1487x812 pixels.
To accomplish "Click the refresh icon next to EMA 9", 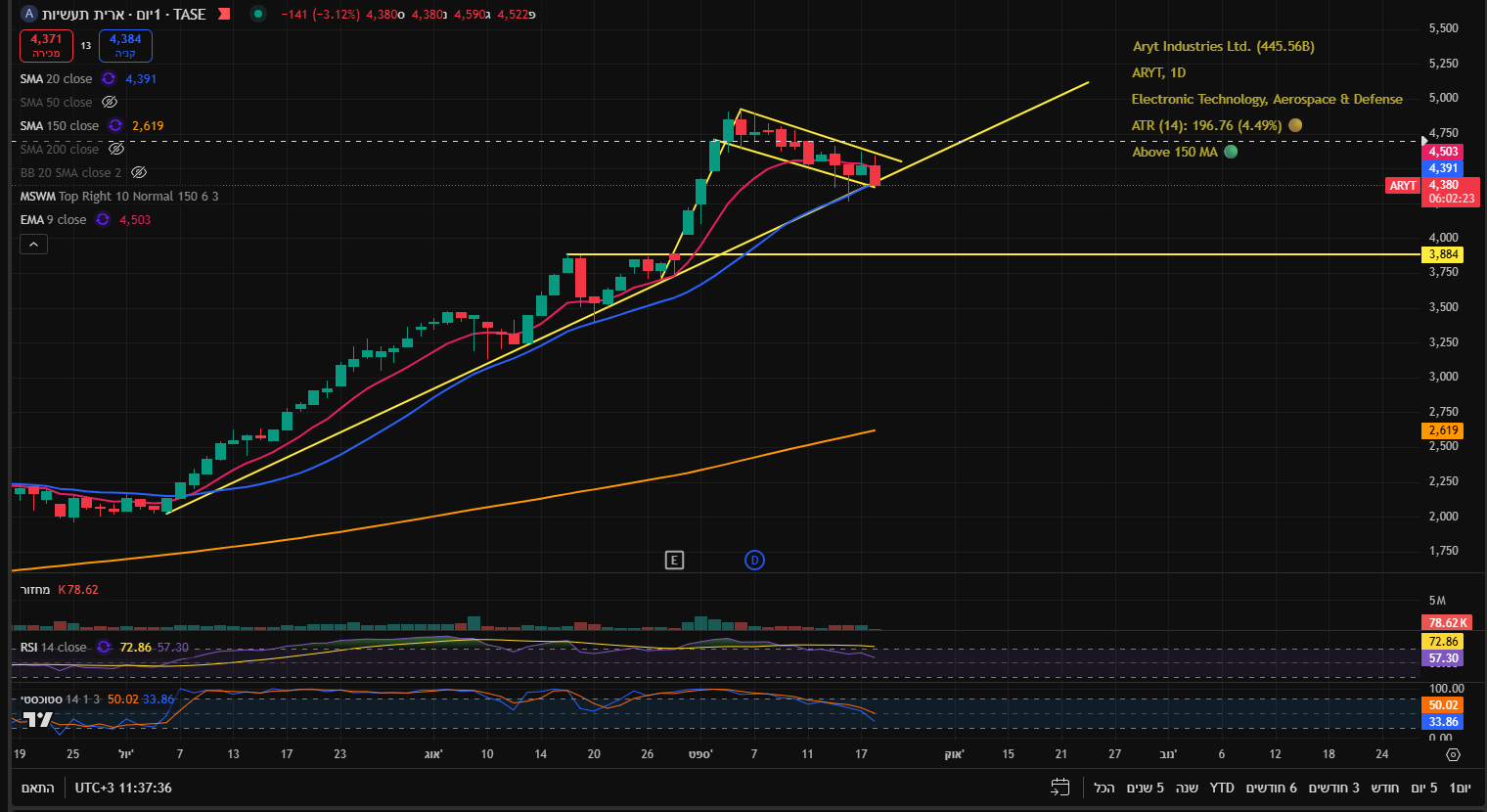I will [103, 219].
